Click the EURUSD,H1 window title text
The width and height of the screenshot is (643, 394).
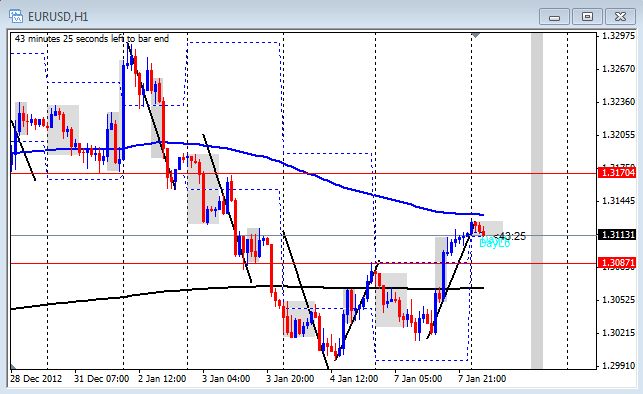coord(58,17)
